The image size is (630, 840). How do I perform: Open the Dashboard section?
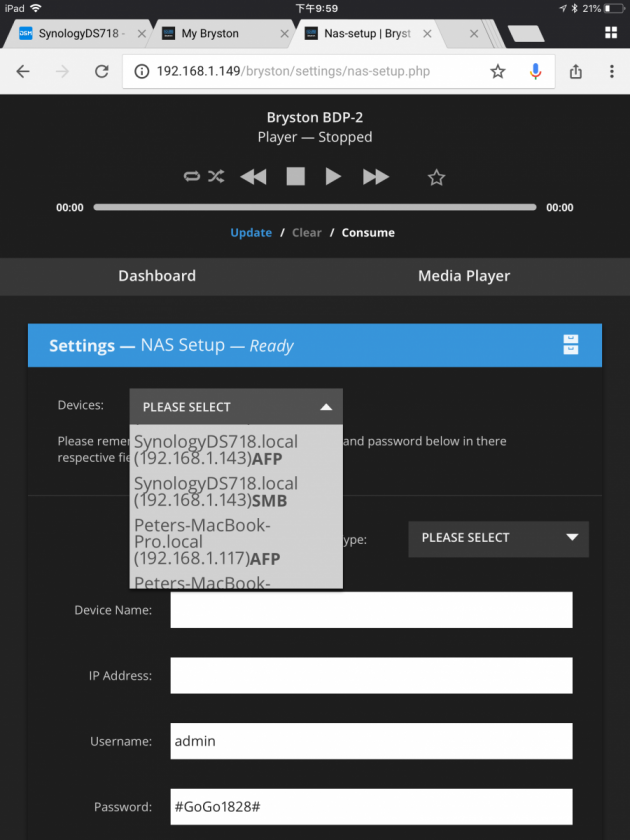coord(157,276)
